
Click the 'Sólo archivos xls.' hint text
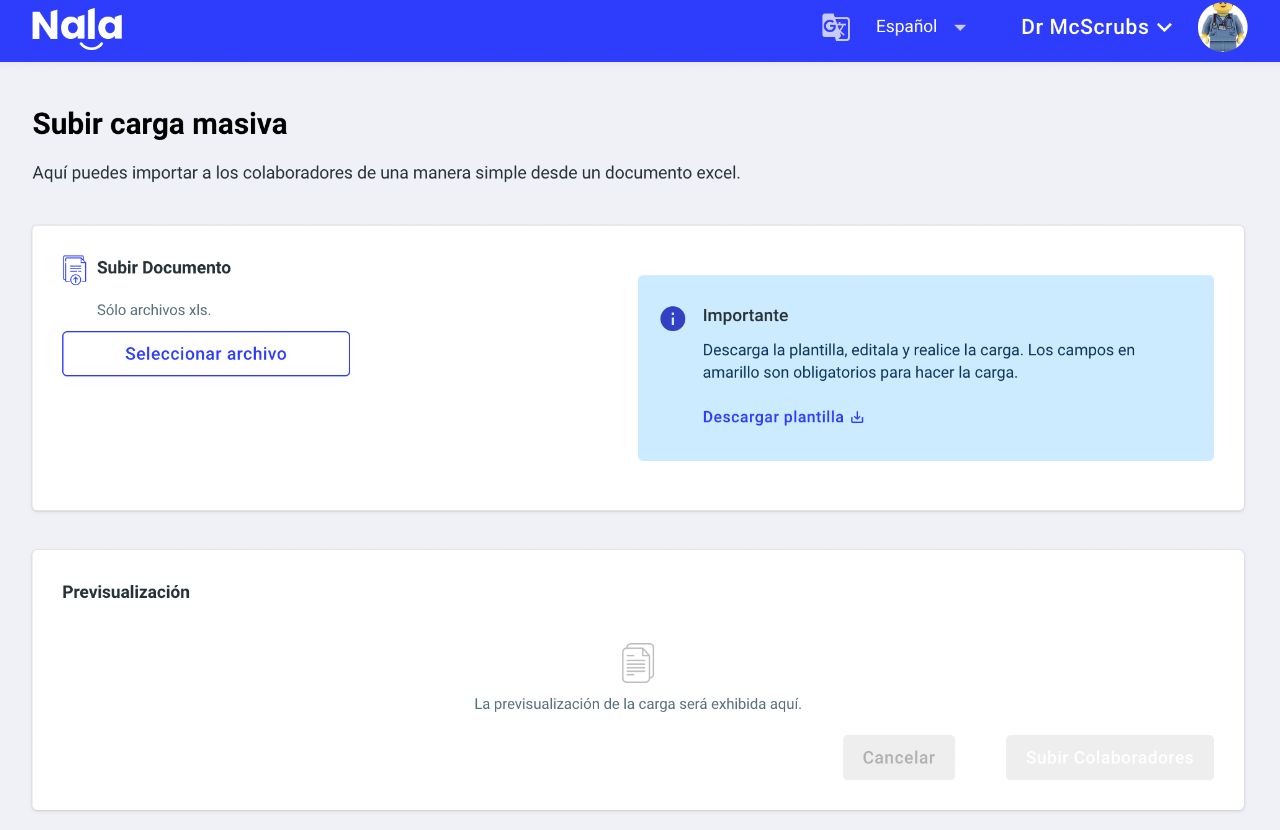pos(154,310)
